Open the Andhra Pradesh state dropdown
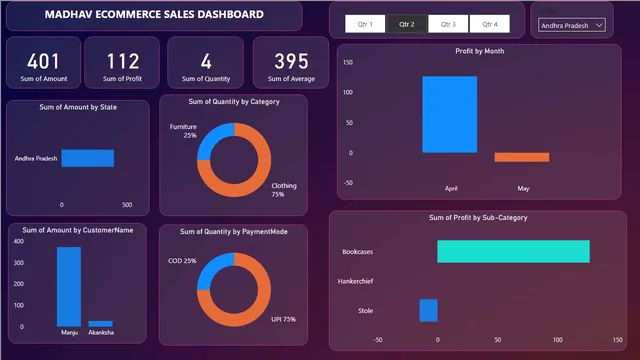640x360 pixels. coord(571,25)
